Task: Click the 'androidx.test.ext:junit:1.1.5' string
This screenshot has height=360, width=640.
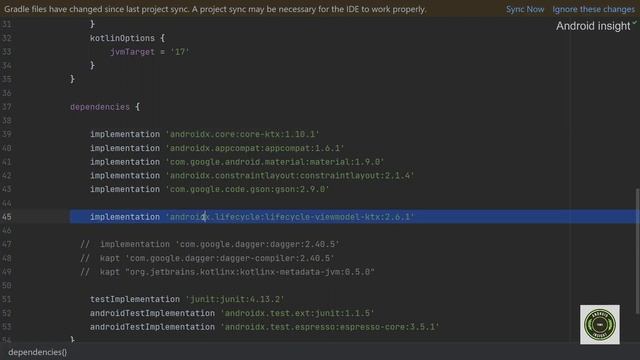Action: pos(297,313)
